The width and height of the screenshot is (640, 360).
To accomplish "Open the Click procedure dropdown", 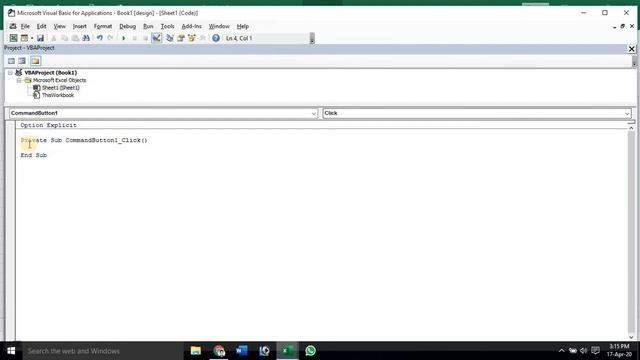I will pos(627,113).
